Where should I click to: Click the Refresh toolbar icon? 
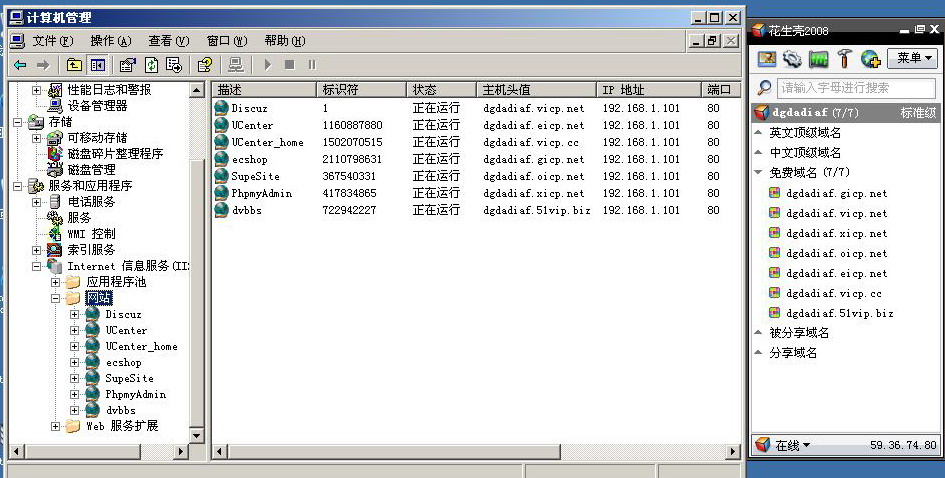151,64
